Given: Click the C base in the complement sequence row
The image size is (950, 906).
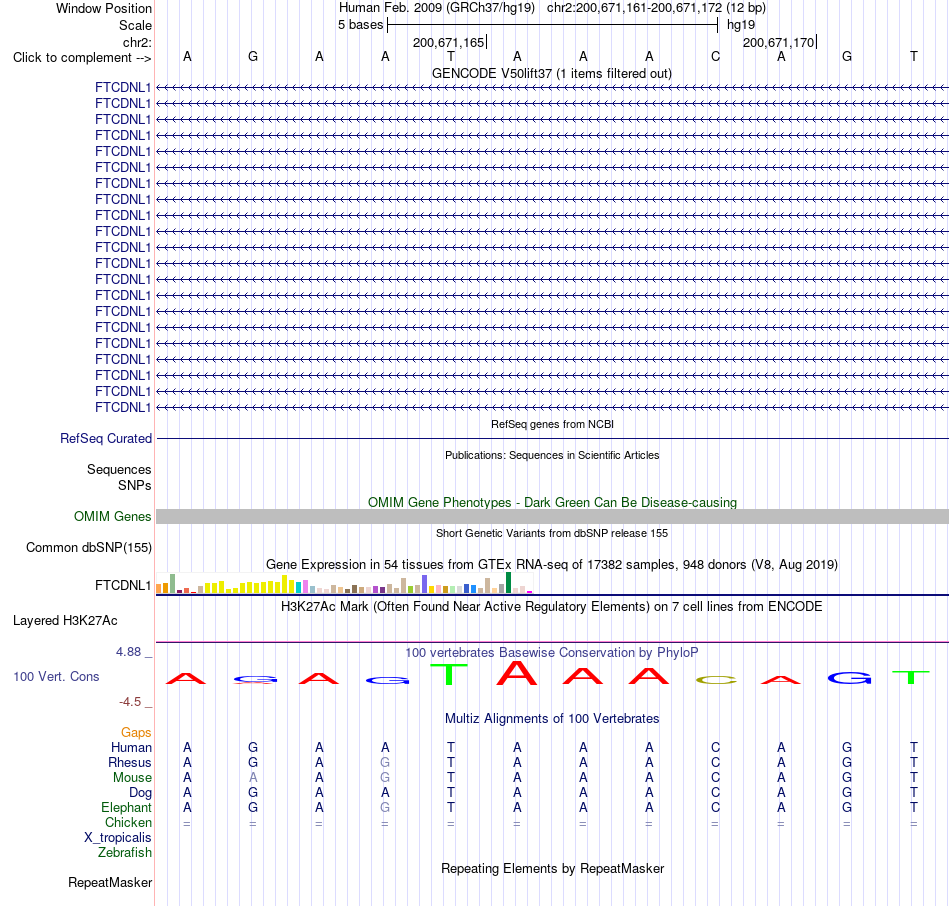Looking at the screenshot, I should click(716, 56).
